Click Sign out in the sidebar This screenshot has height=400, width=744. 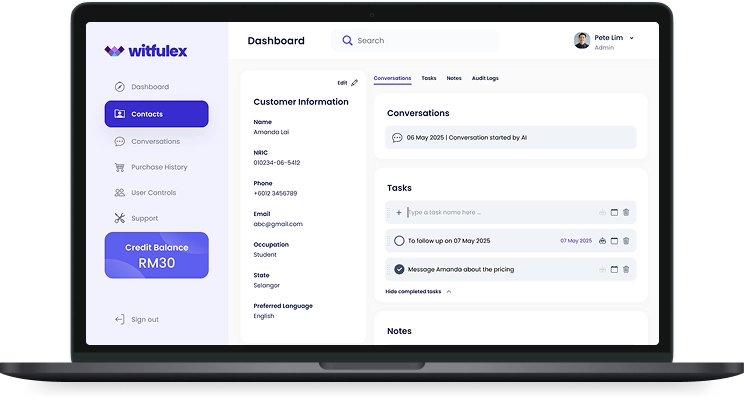(x=144, y=319)
